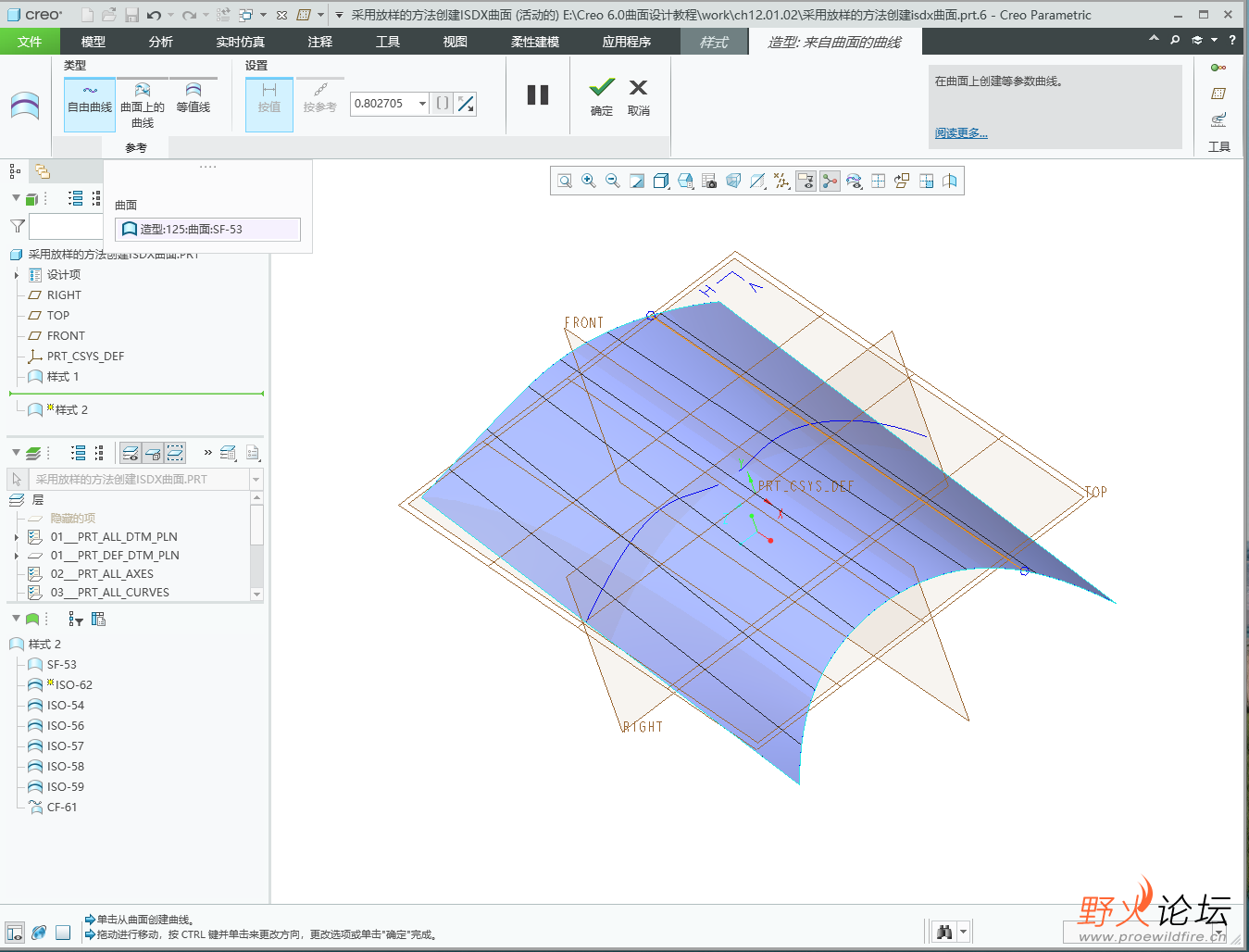Click the last graphics toolbar style icon

950,182
